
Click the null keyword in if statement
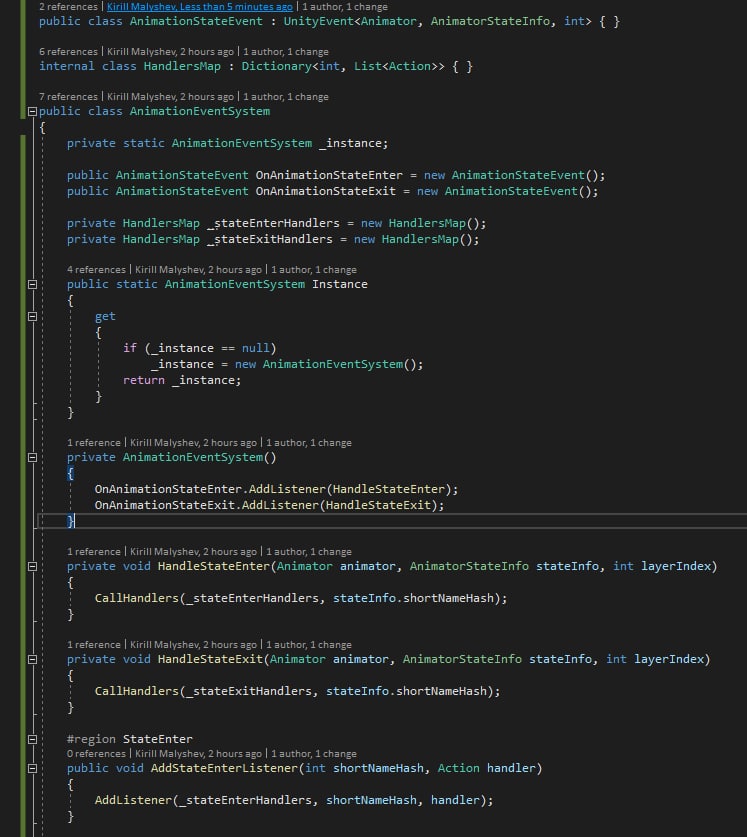256,348
